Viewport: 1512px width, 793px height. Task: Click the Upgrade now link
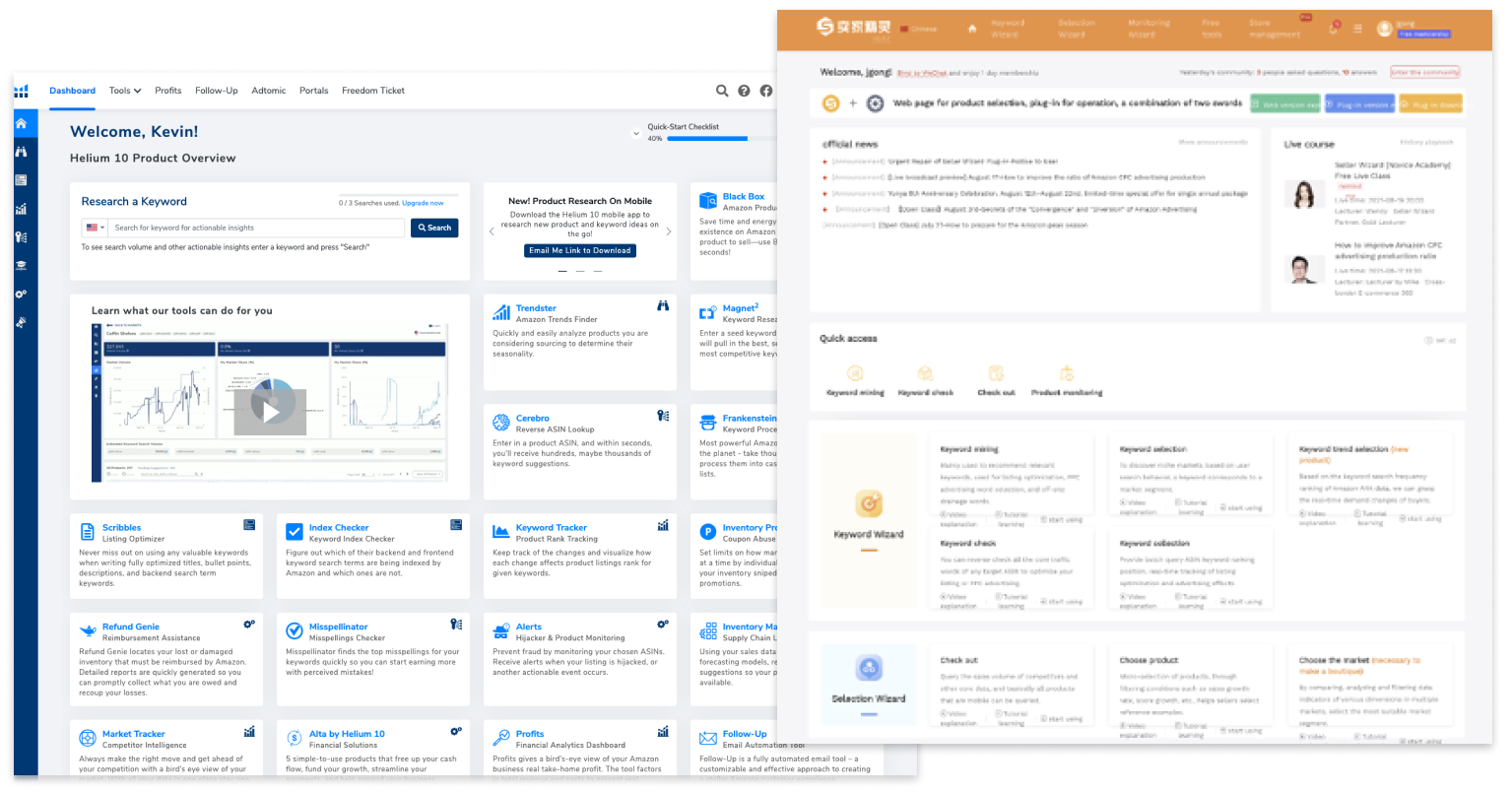pos(423,202)
